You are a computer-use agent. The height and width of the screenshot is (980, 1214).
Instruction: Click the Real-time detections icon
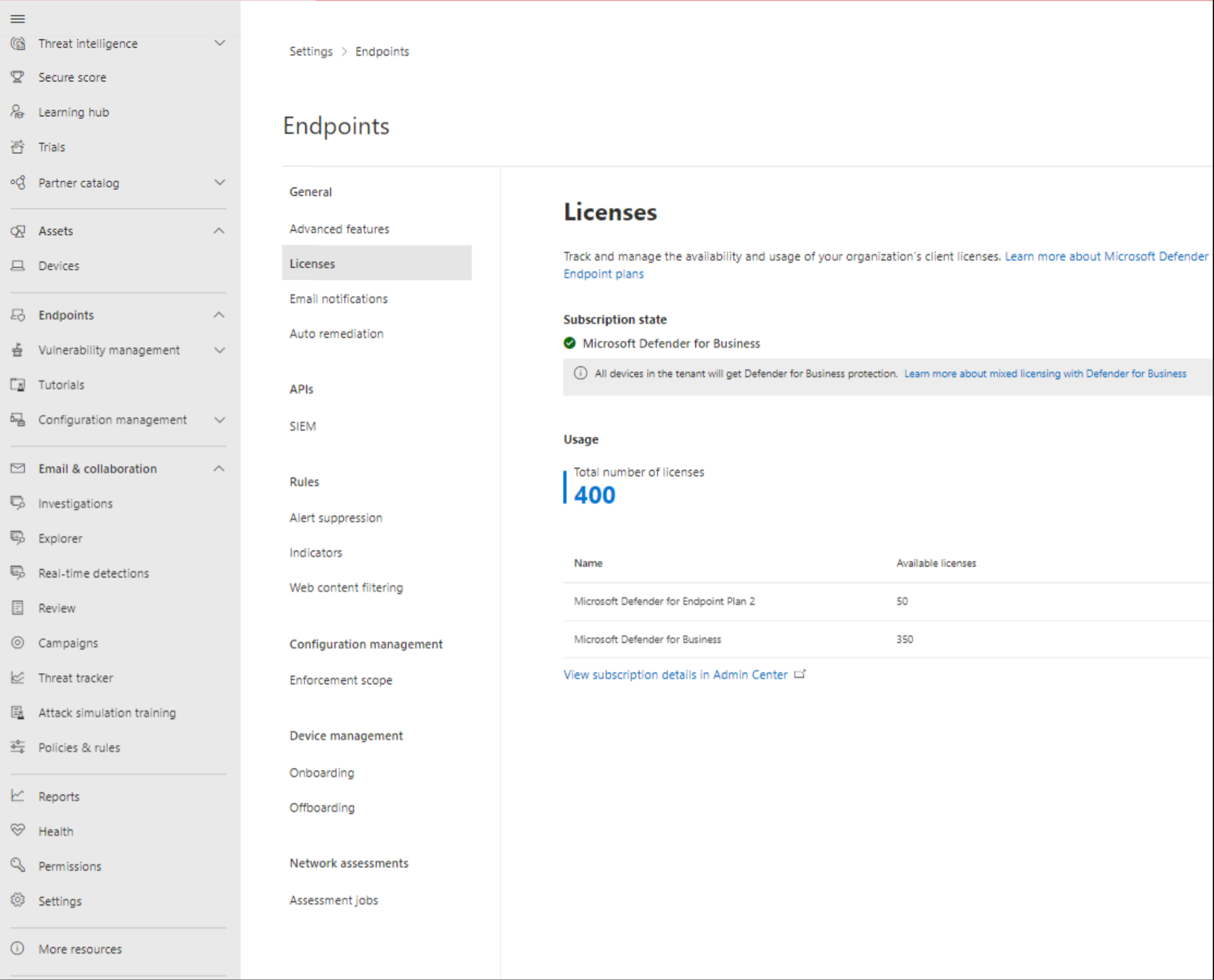(x=18, y=573)
